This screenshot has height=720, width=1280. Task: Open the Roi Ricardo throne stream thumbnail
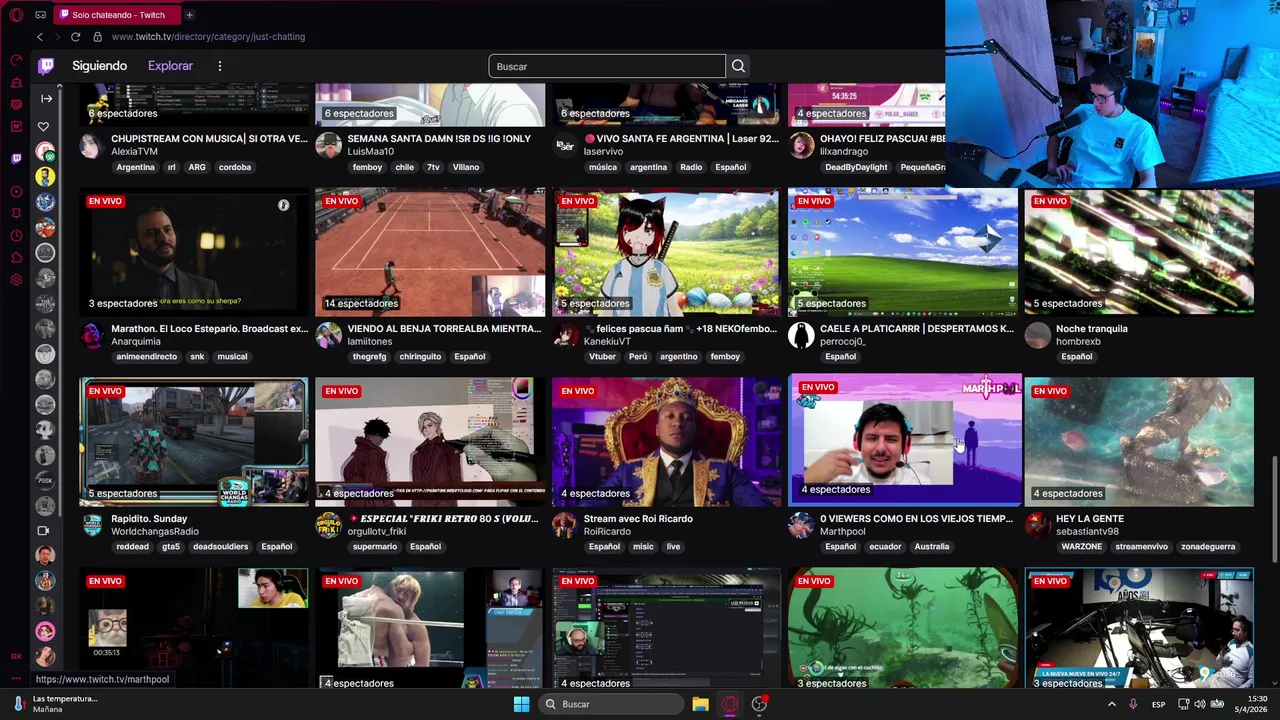[x=666, y=441]
